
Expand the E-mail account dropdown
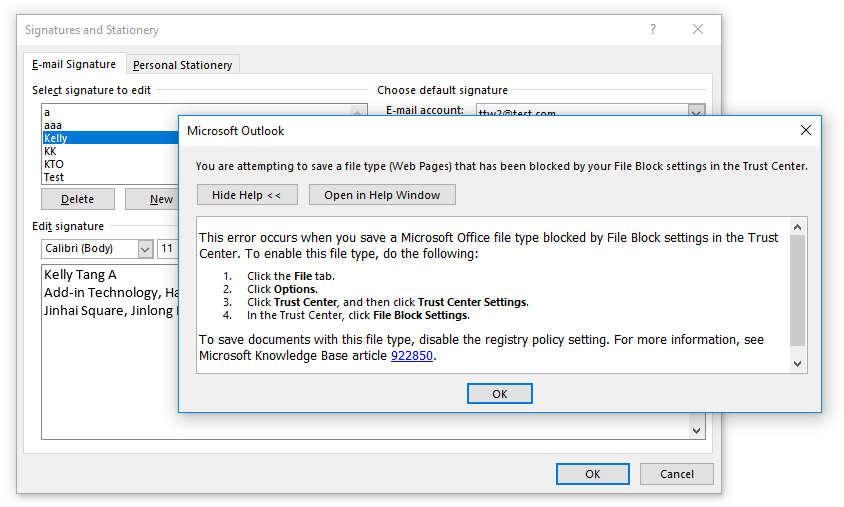[696, 111]
